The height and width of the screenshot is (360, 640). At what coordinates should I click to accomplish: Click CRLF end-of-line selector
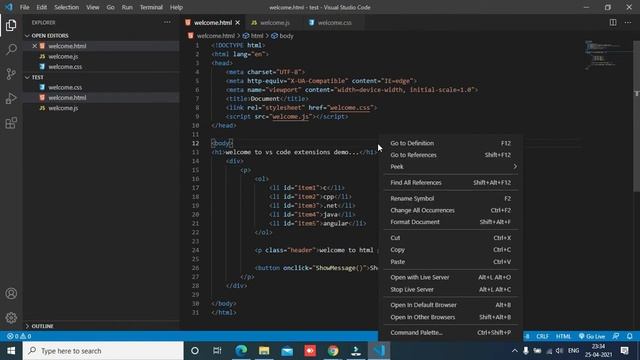tap(542, 336)
